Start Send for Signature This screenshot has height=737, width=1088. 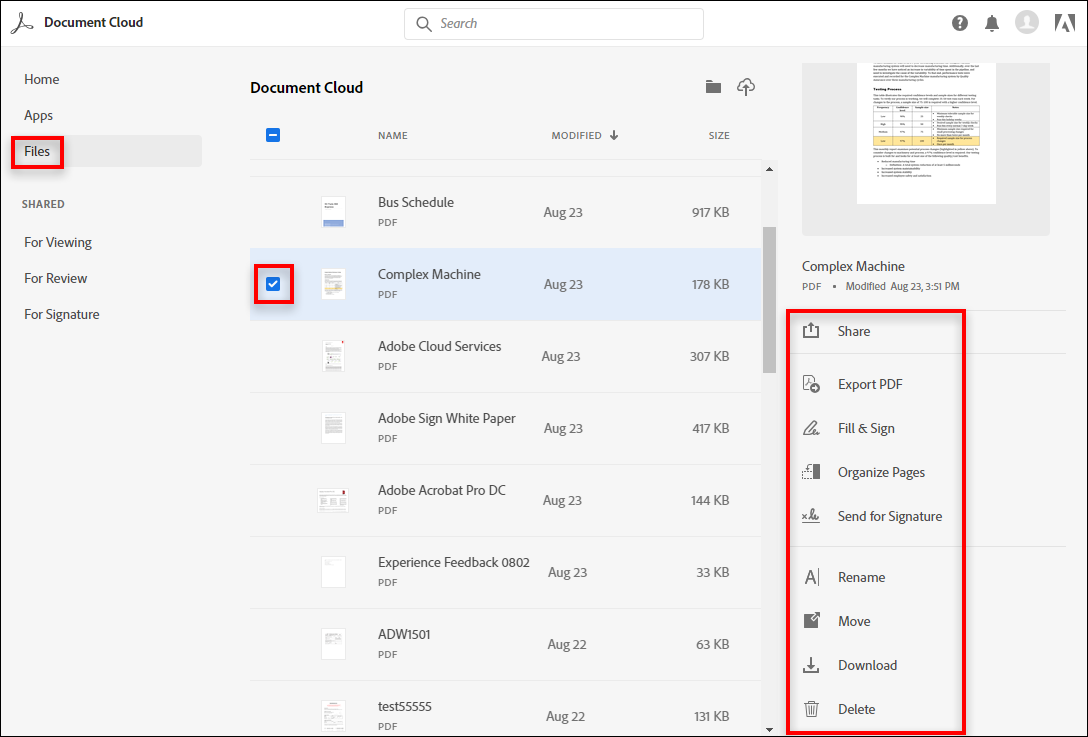point(889,516)
